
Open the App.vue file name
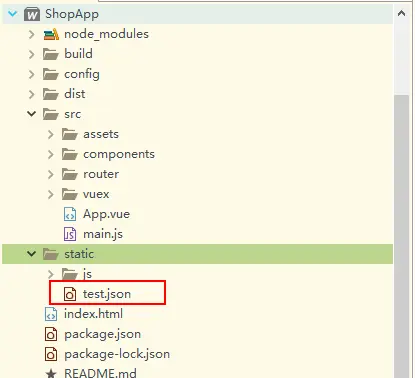(106, 214)
